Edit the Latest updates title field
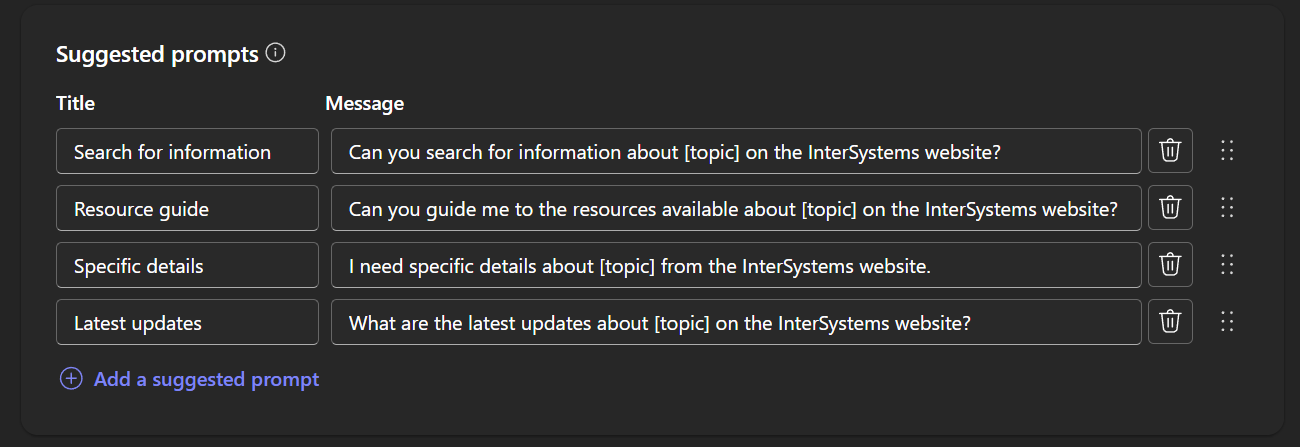This screenshot has height=447, width=1300. (187, 322)
